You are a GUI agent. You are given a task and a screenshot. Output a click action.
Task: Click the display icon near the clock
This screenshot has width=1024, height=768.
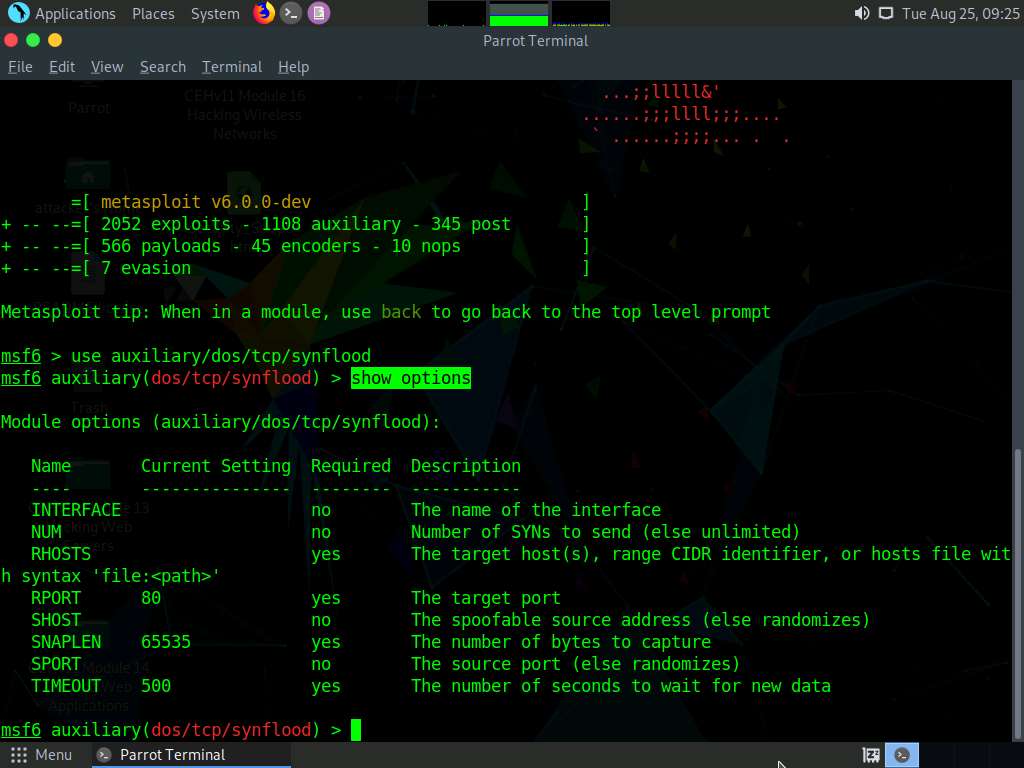click(x=886, y=13)
